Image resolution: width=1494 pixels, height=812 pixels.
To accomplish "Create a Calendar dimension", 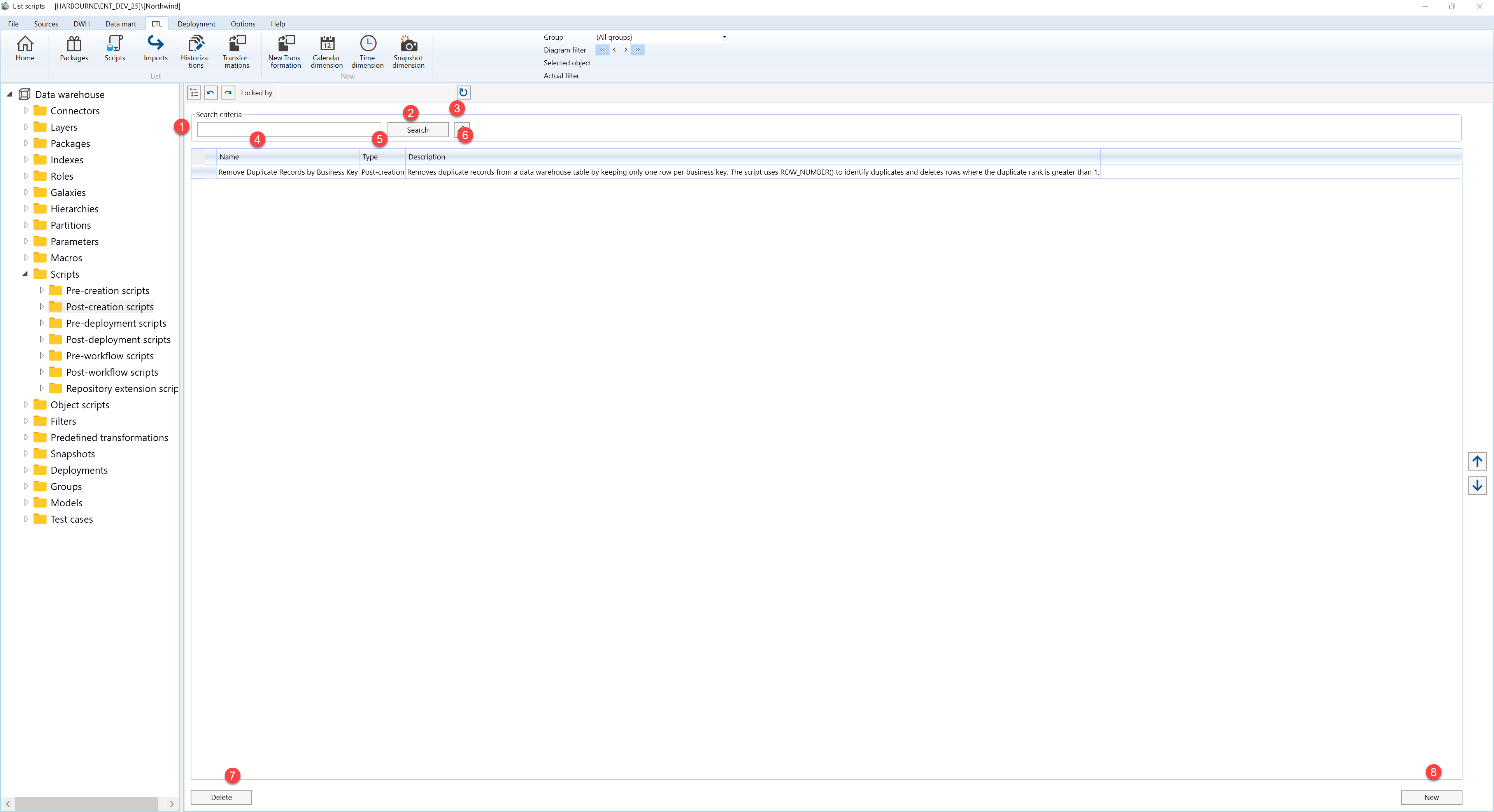I will [326, 52].
